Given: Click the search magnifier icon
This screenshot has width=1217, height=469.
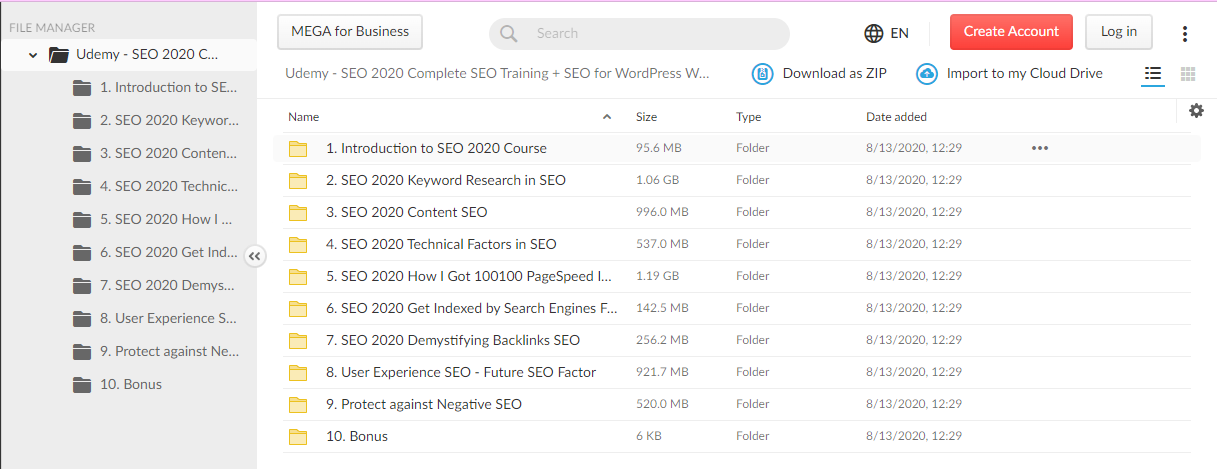Looking at the screenshot, I should pyautogui.click(x=509, y=34).
